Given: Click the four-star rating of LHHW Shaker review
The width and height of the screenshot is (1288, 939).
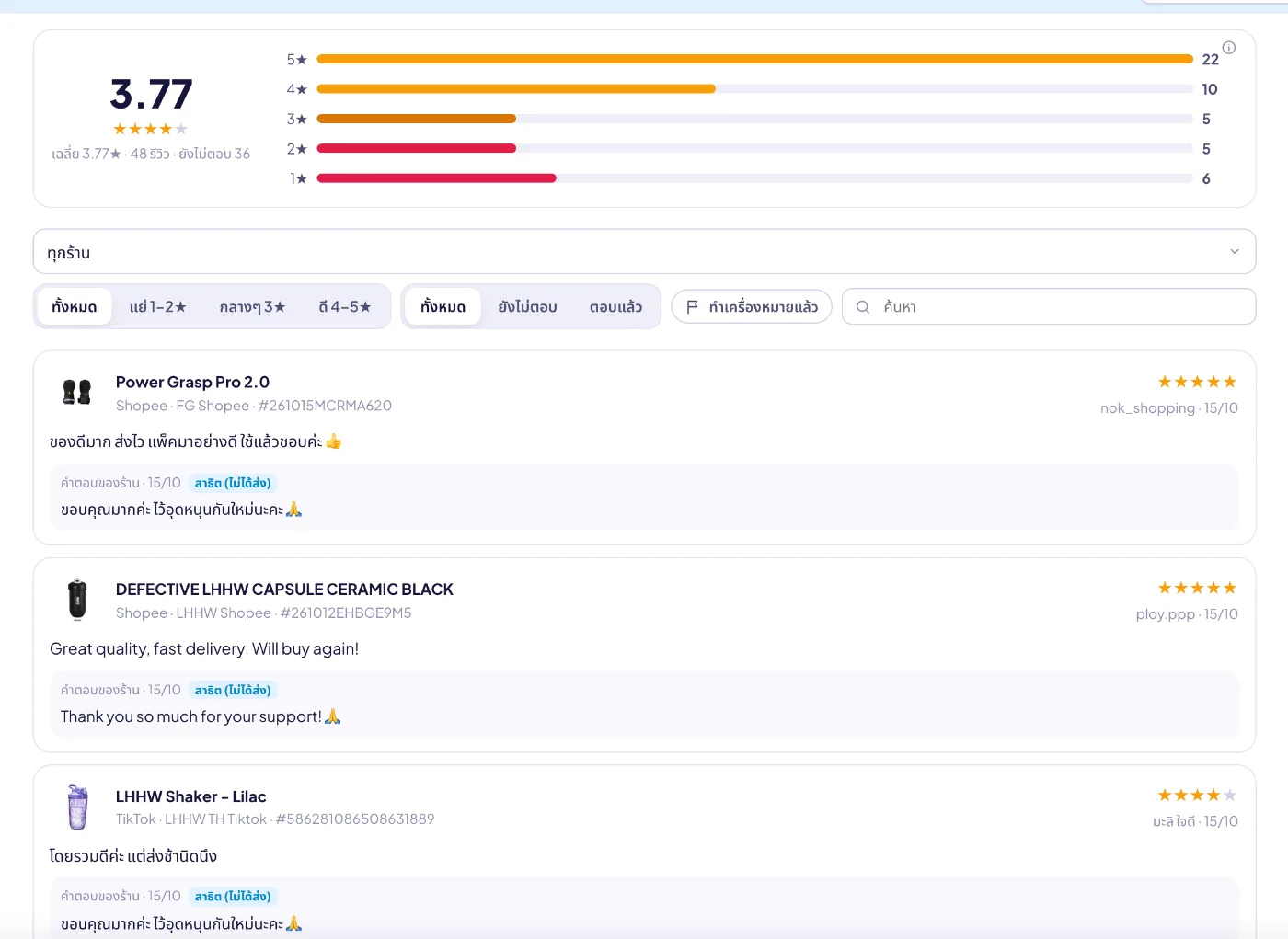Looking at the screenshot, I should [x=1197, y=795].
